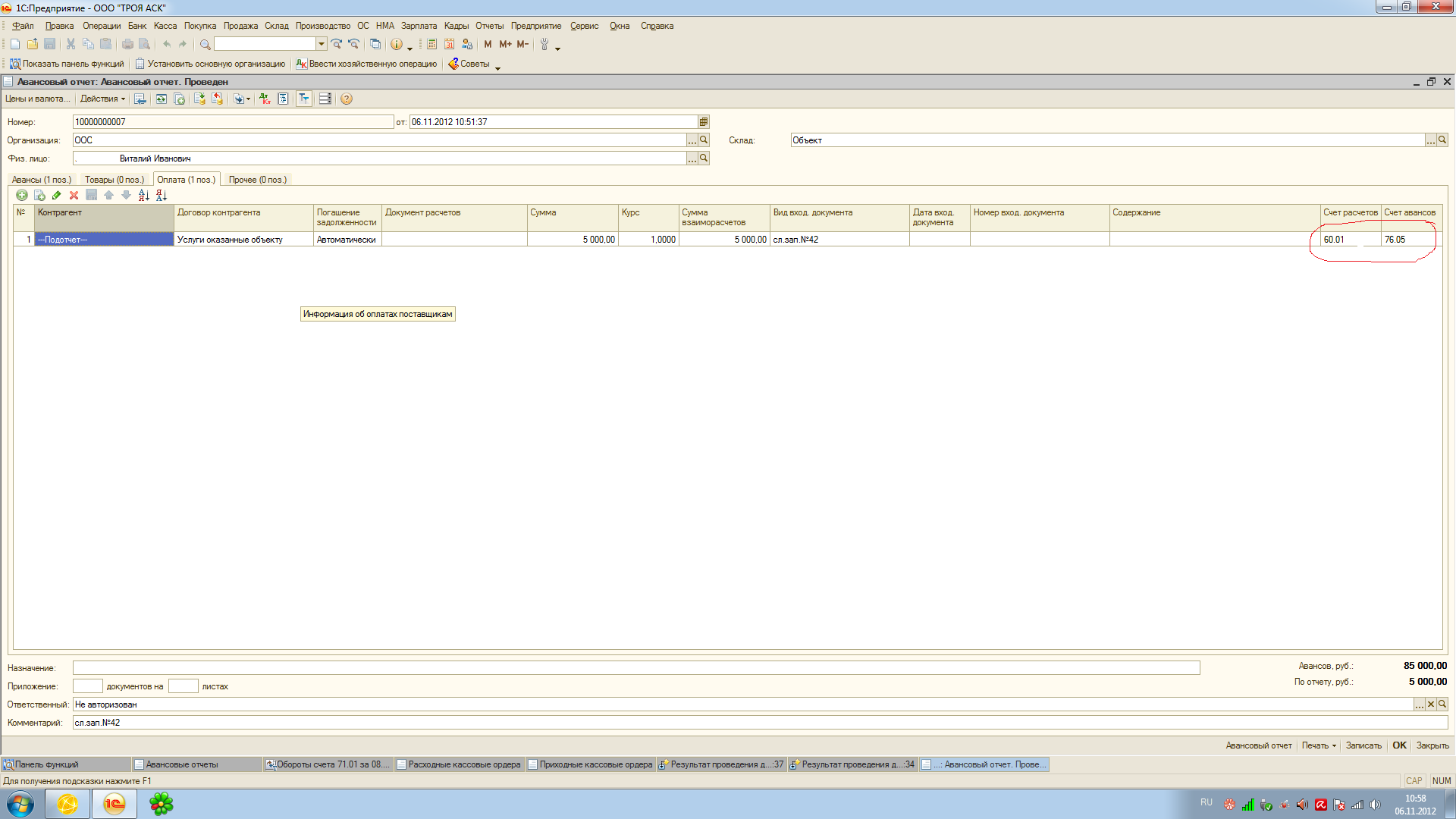Screen dimensions: 1456x819
Task: Open the Дт/Кт posting result icon
Action: tap(265, 99)
